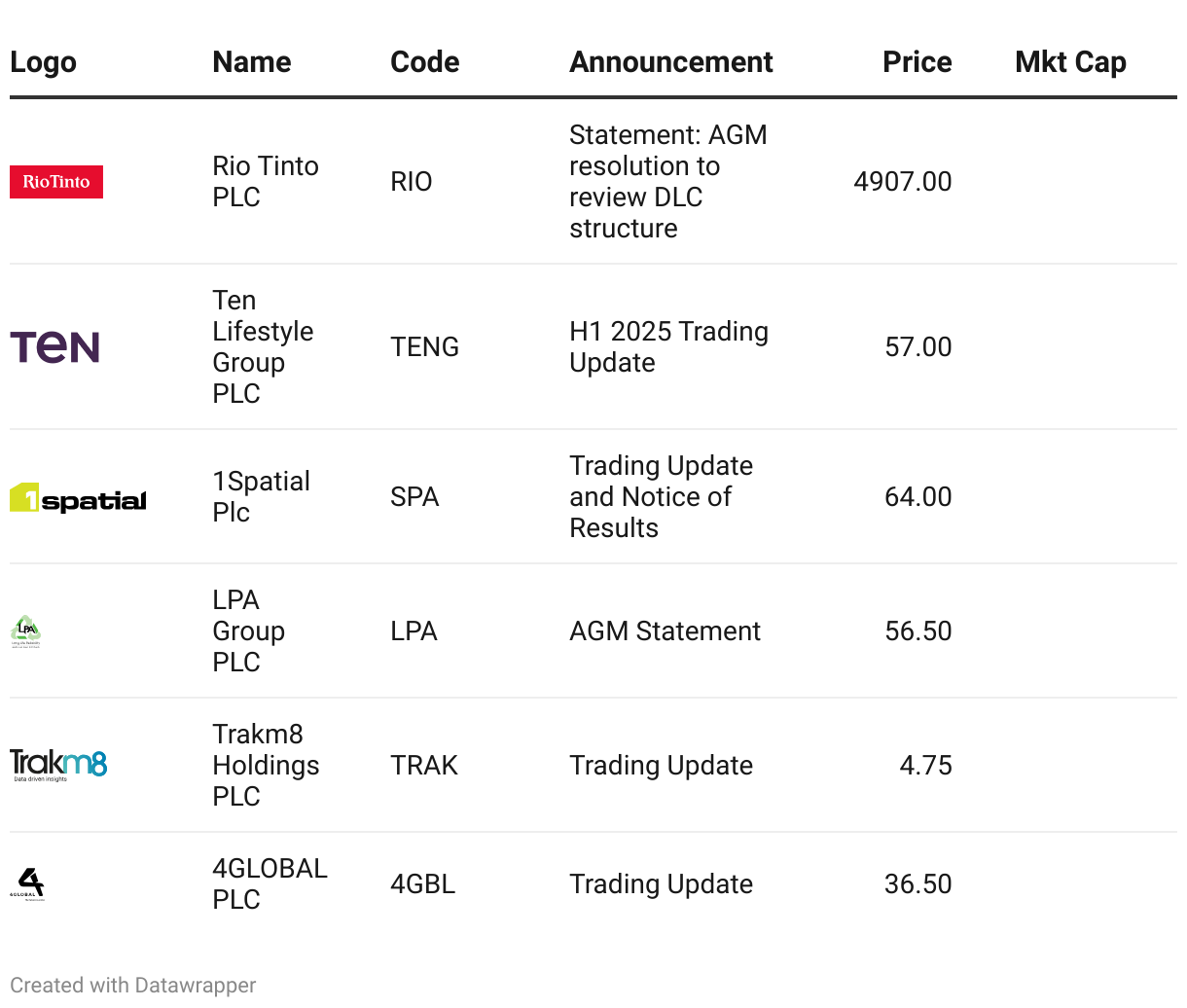
Task: Click the Logo column header
Action: pyautogui.click(x=43, y=62)
